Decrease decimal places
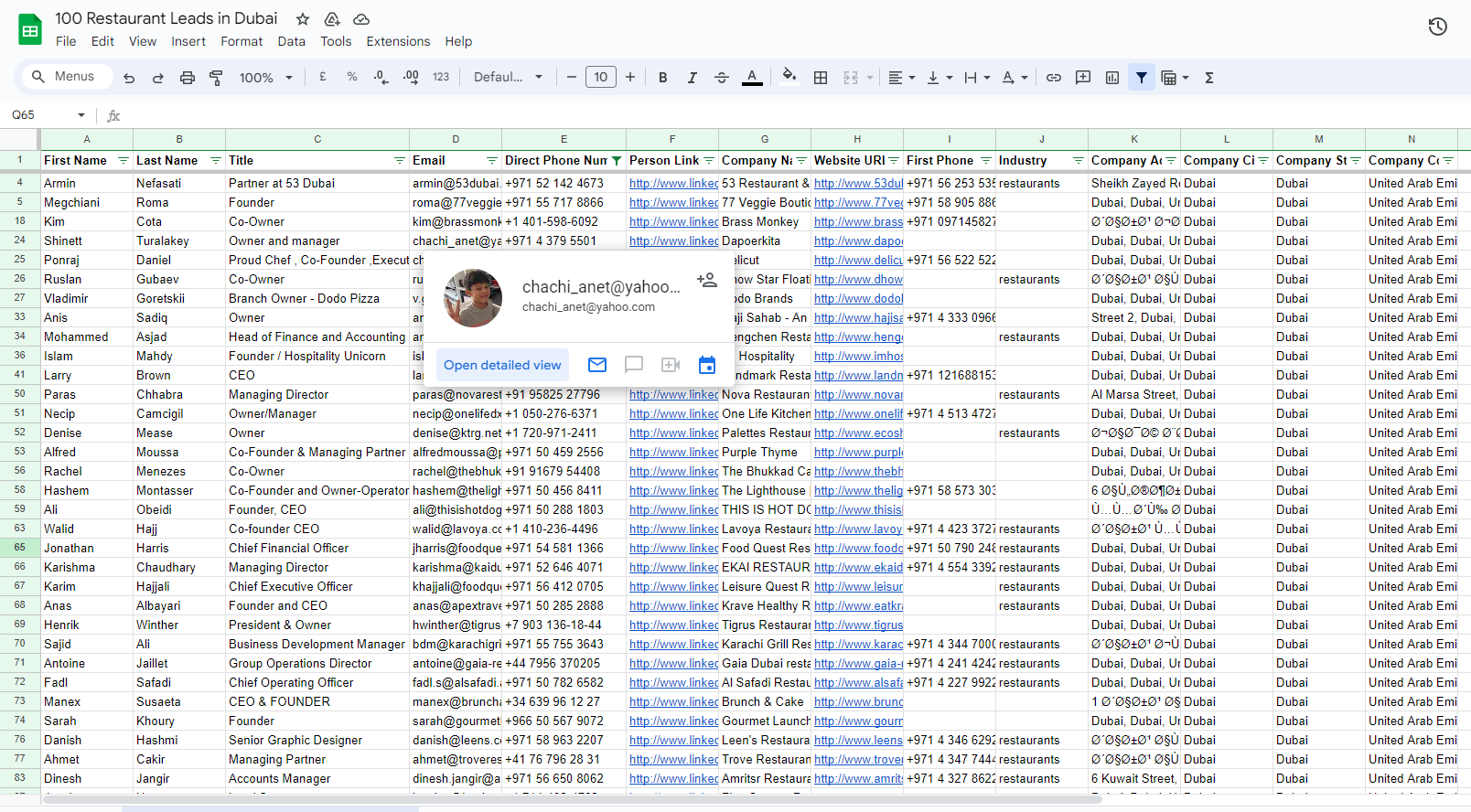This screenshot has height=812, width=1471. (x=381, y=78)
